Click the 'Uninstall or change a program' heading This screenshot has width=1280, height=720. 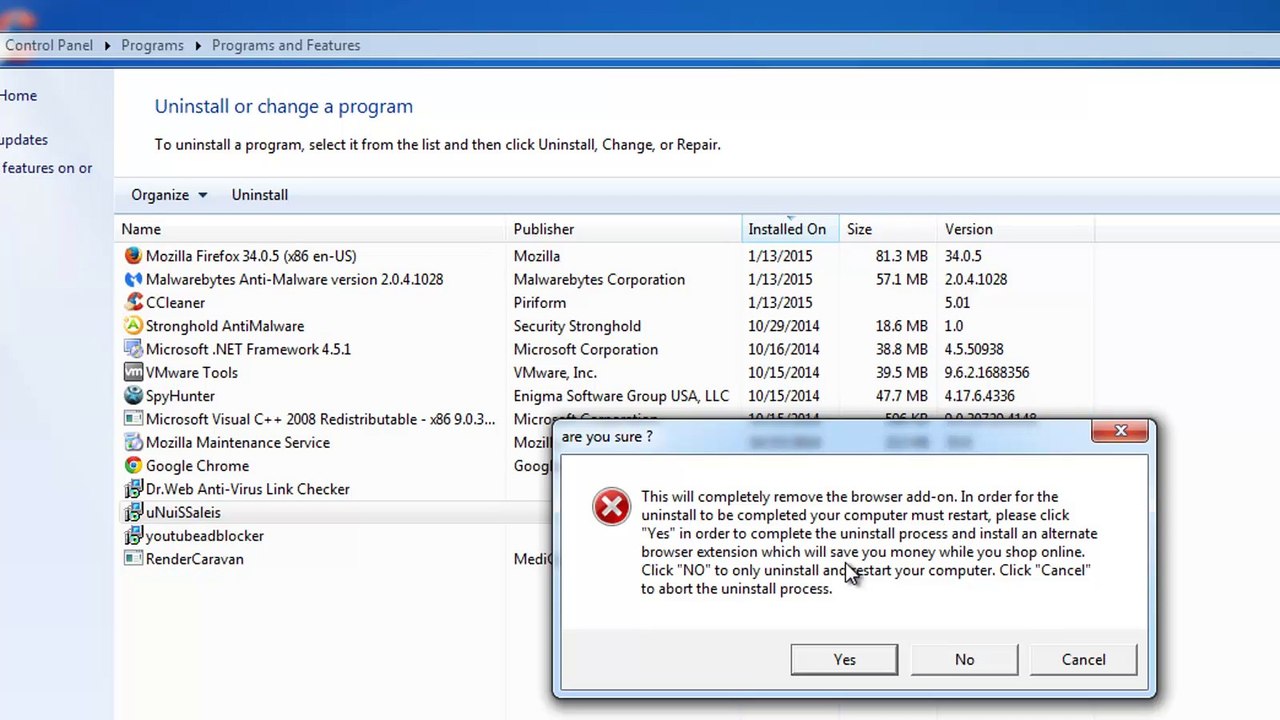[283, 106]
